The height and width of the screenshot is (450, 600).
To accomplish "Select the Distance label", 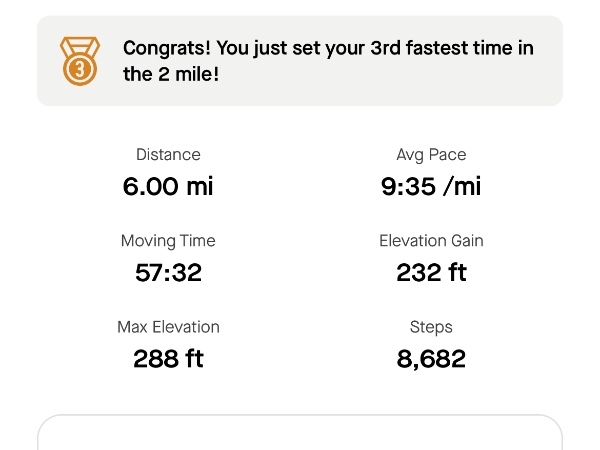I will (x=168, y=155).
